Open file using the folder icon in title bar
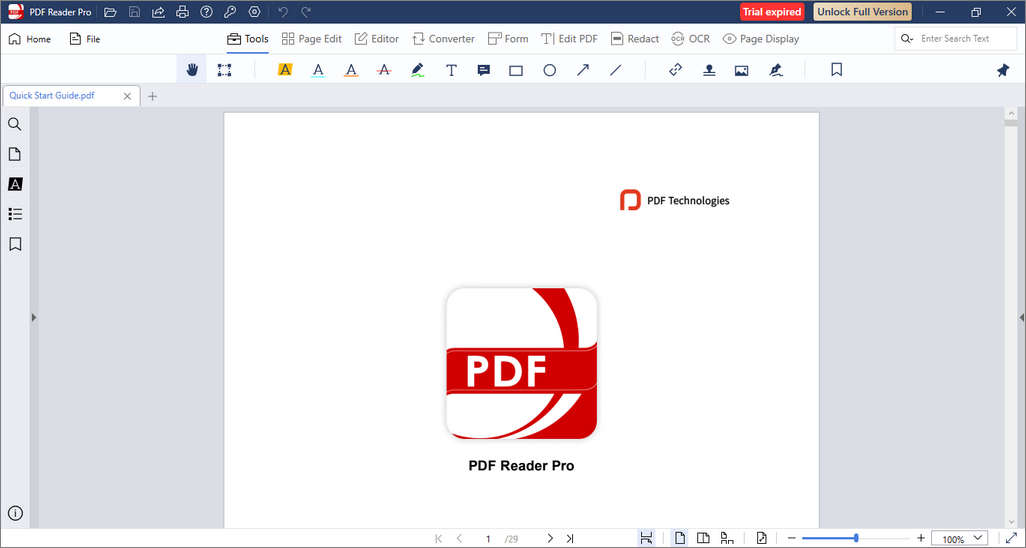The width and height of the screenshot is (1026, 548). [110, 12]
